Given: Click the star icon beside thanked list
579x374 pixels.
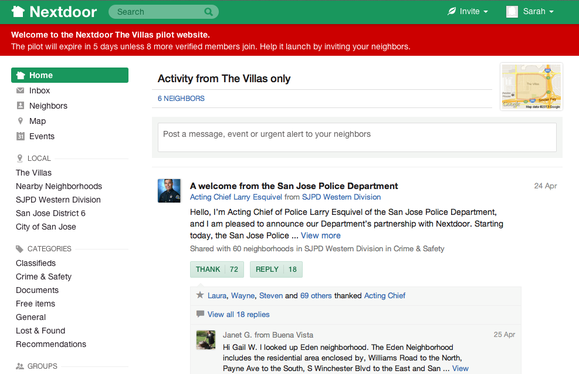Looking at the screenshot, I should pyautogui.click(x=200, y=295).
